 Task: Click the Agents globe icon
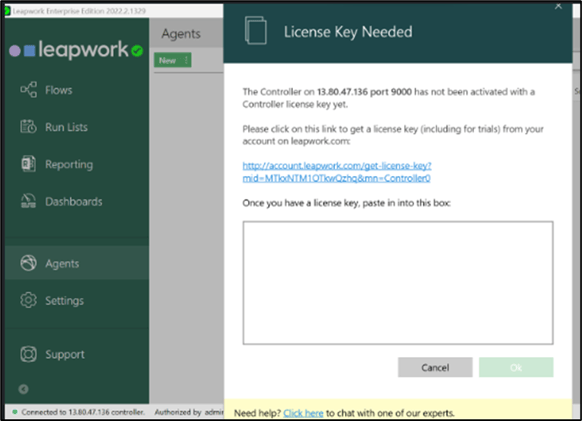(x=29, y=263)
